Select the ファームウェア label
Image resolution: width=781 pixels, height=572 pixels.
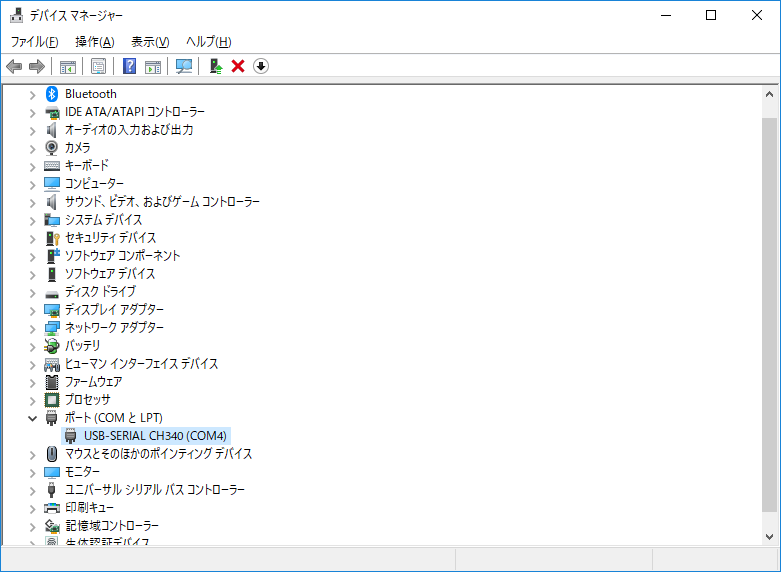coord(93,382)
